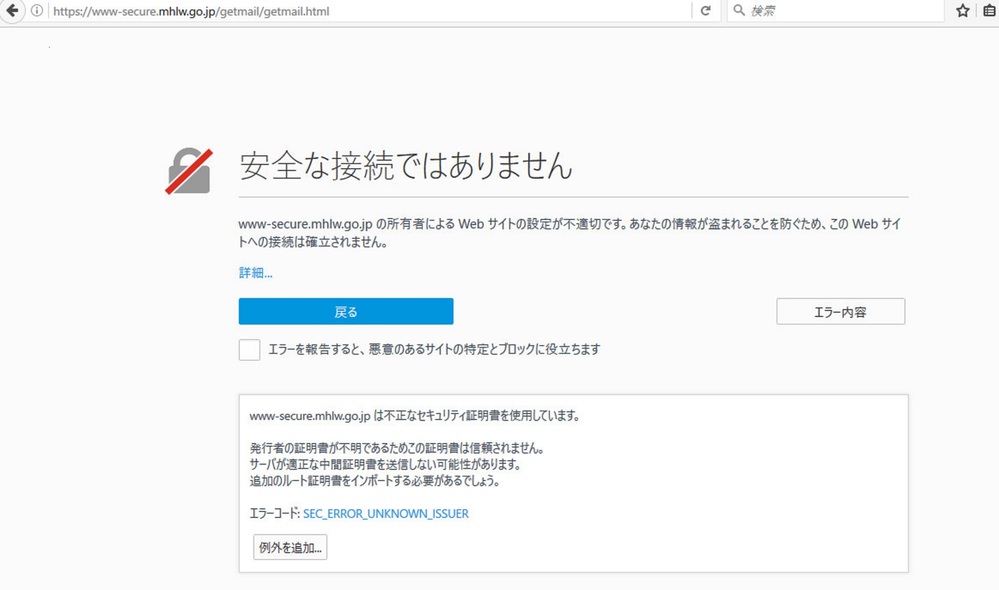Open the site information icon in address bar

pos(37,11)
